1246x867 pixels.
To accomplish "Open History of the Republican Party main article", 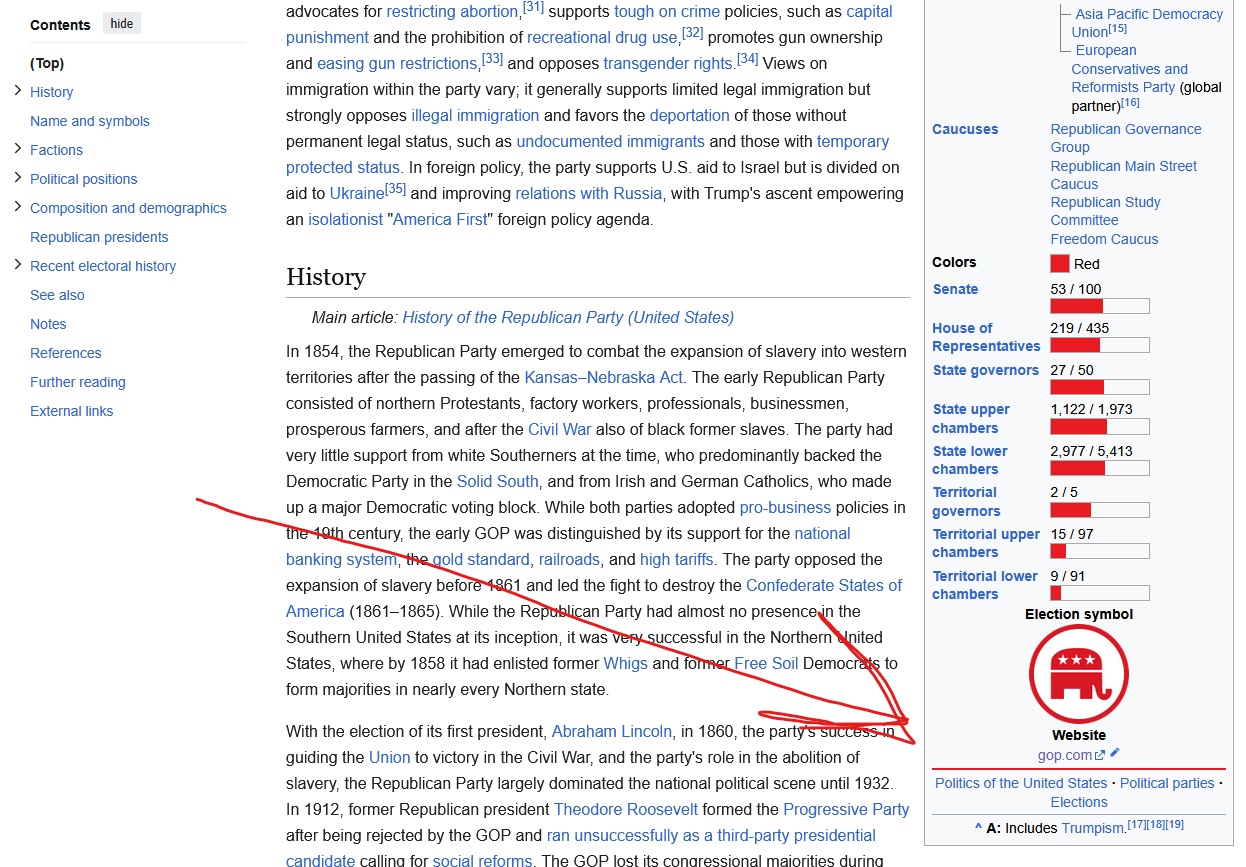I will click(x=568, y=317).
